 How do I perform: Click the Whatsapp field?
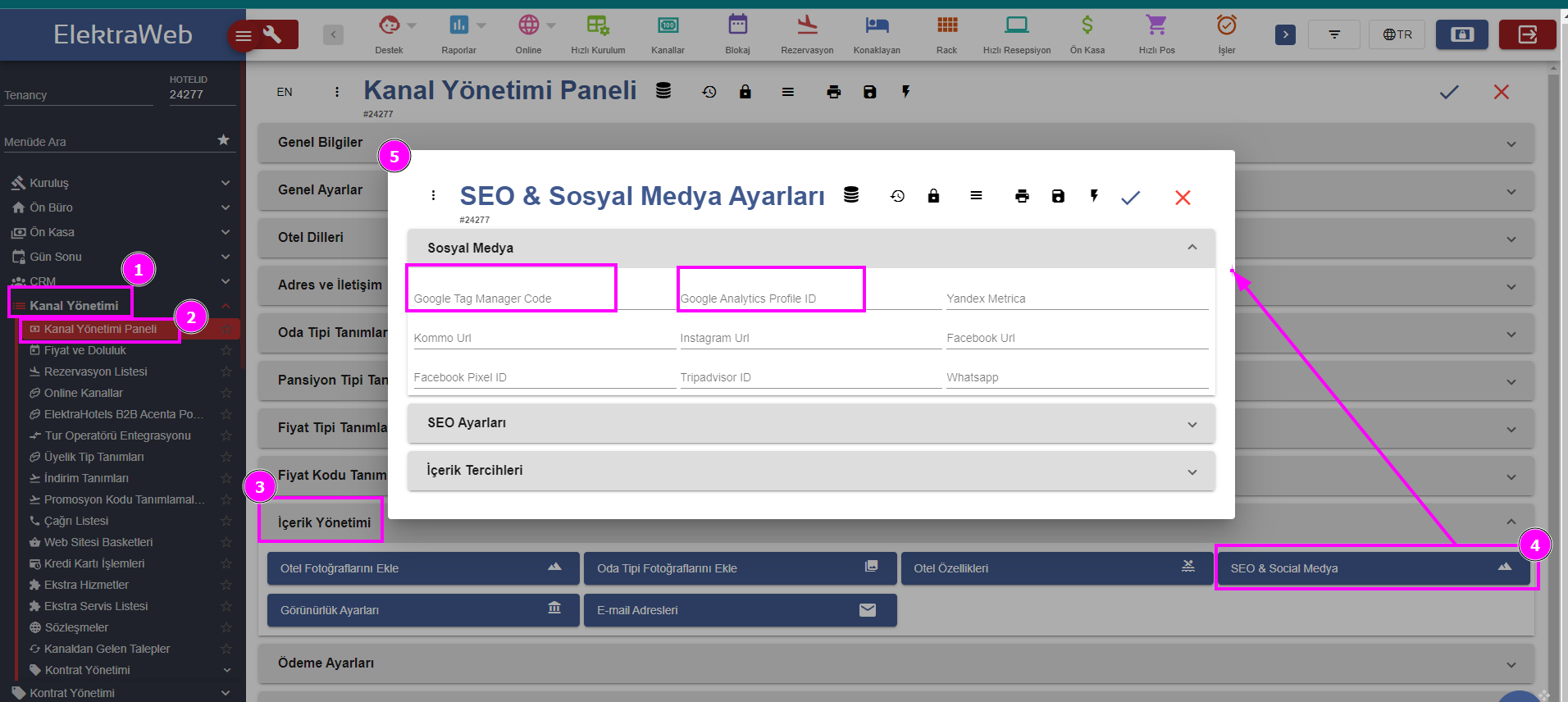1077,376
